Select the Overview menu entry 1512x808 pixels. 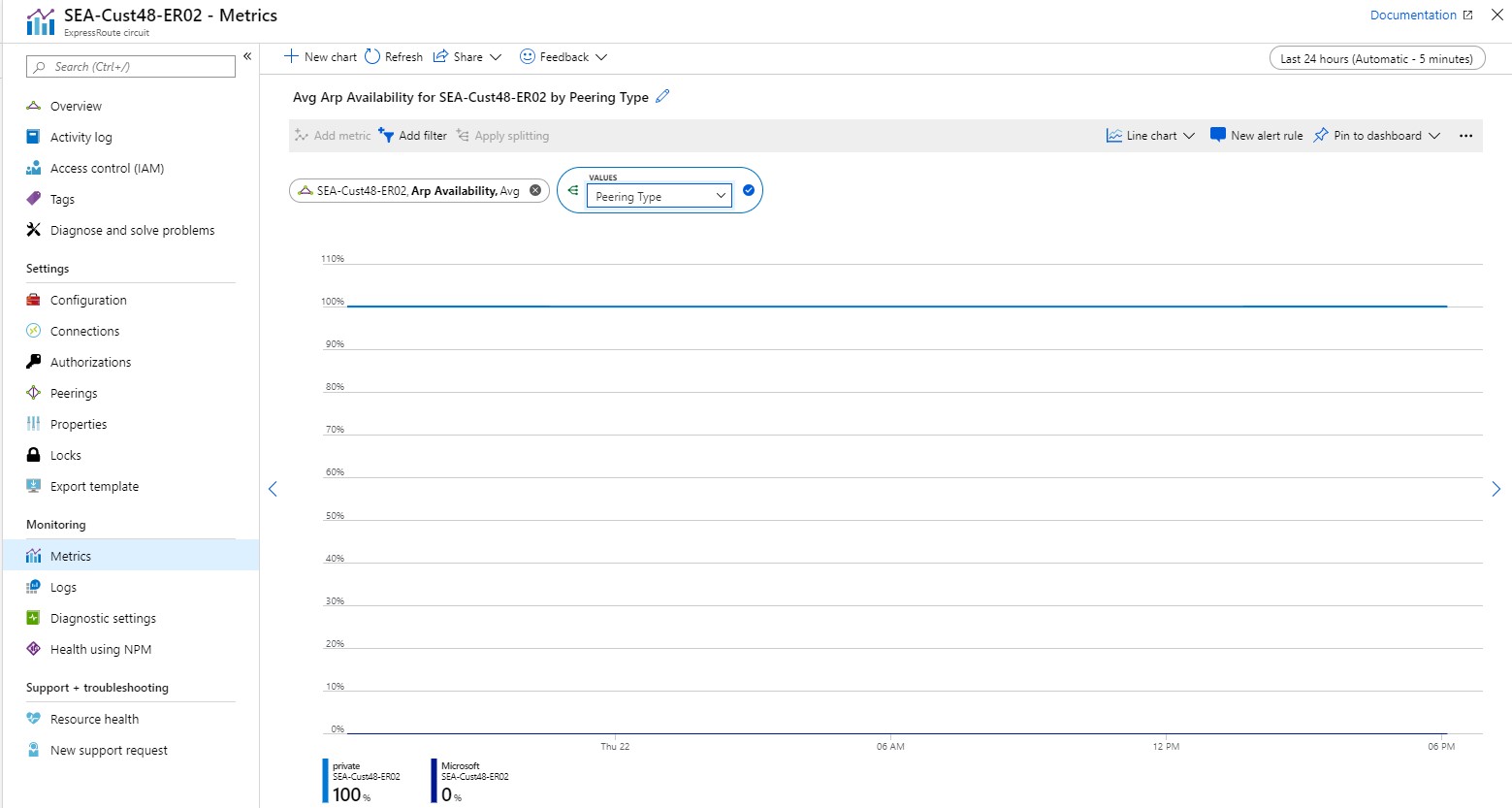click(75, 106)
